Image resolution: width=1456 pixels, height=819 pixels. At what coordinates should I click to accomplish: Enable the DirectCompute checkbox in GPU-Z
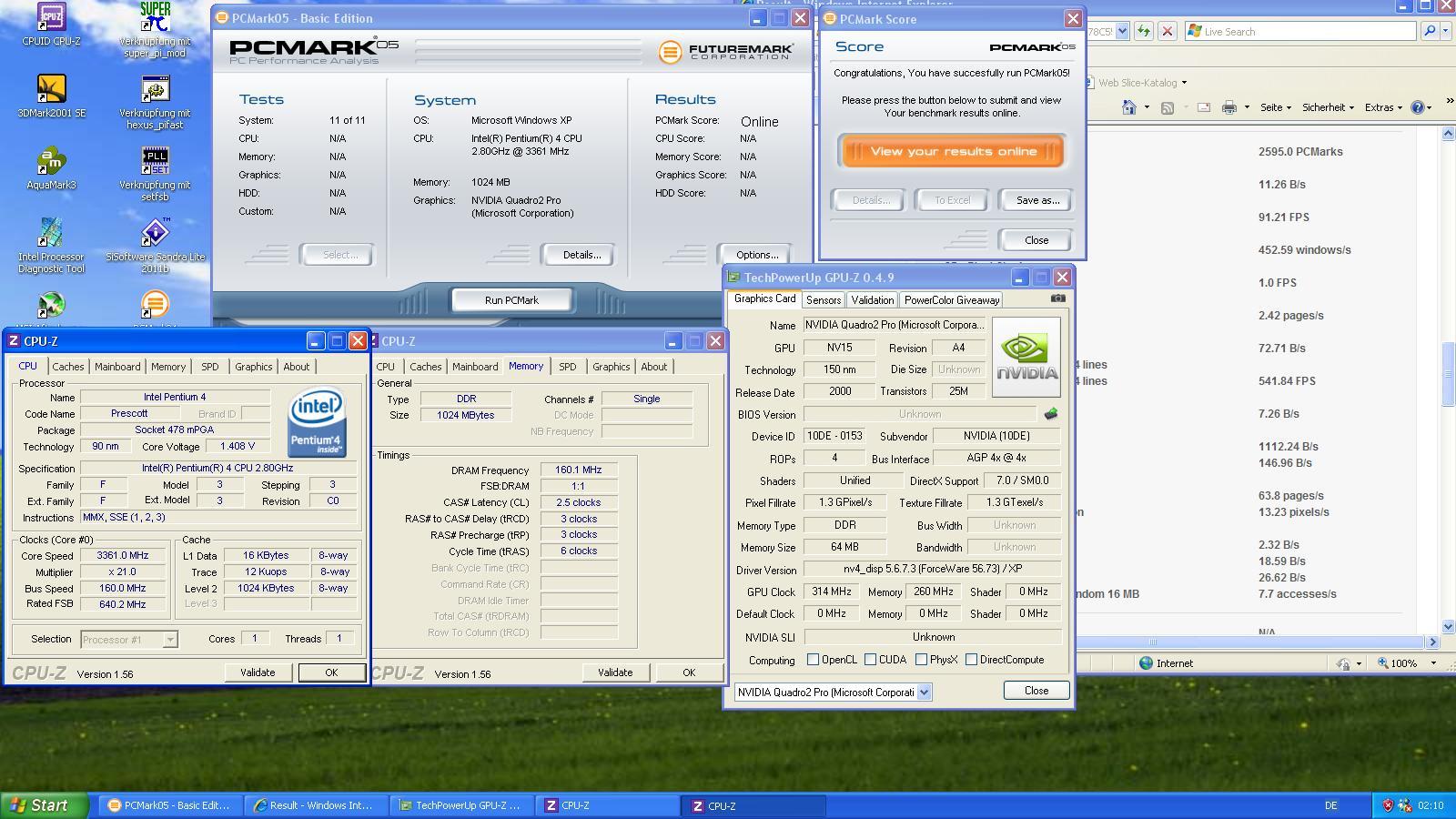(971, 660)
